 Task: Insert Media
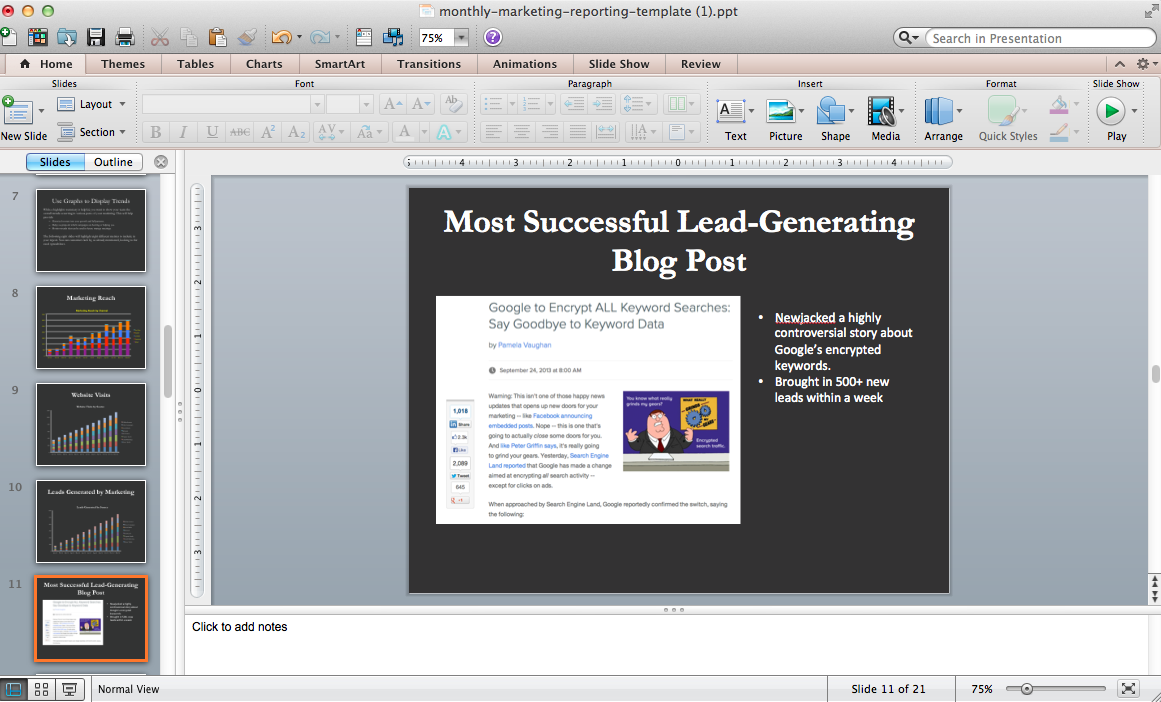pyautogui.click(x=881, y=112)
